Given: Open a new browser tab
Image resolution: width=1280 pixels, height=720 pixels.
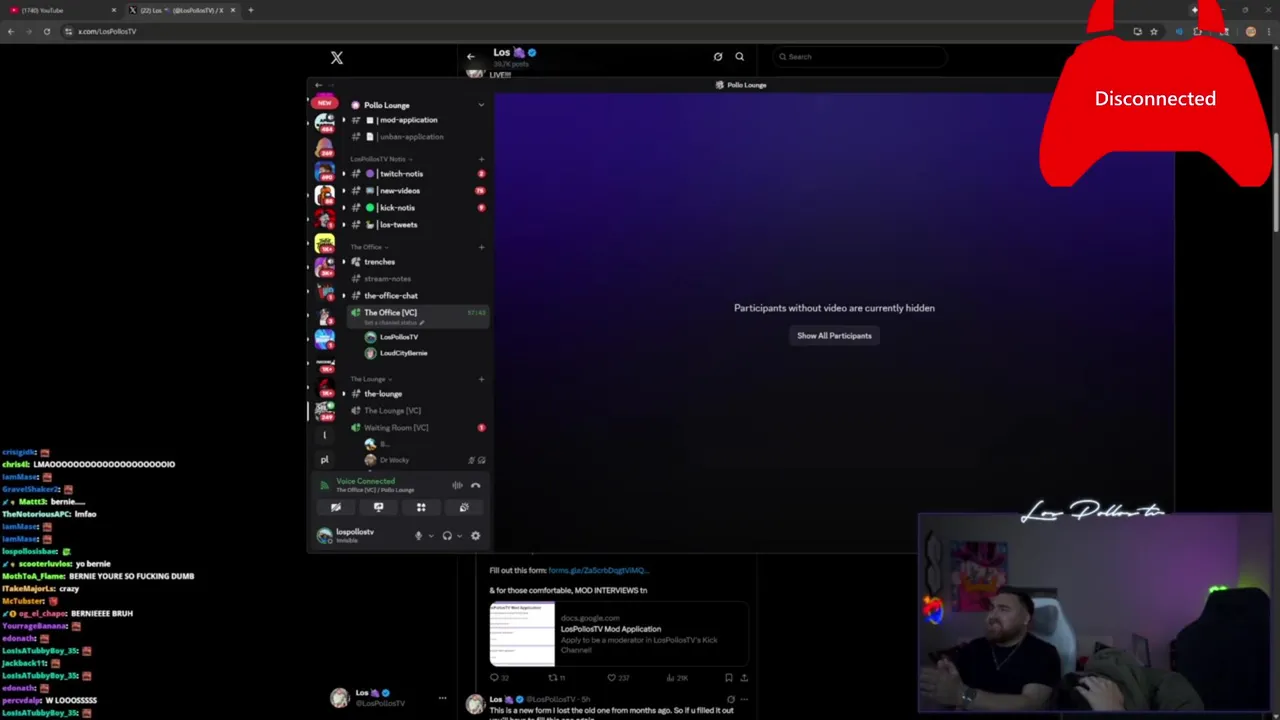Looking at the screenshot, I should [x=250, y=10].
